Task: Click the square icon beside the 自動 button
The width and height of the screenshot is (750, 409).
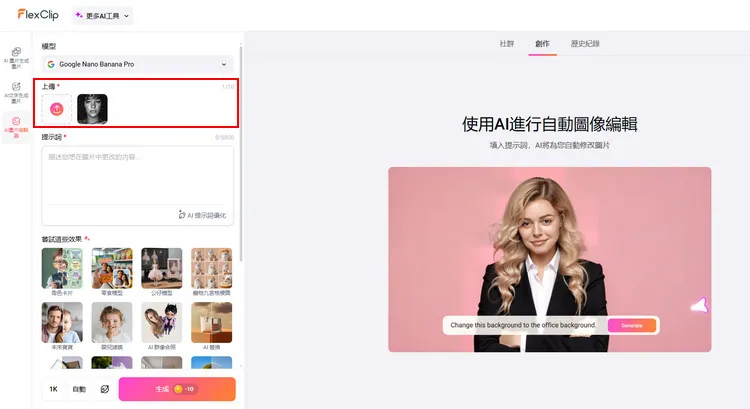Action: click(x=104, y=389)
